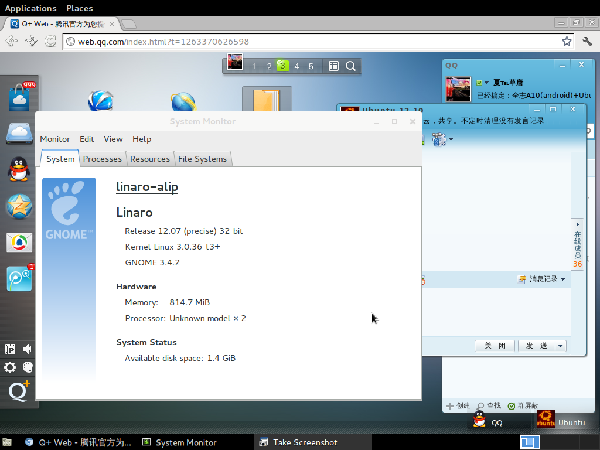This screenshot has height=450, width=600.
Task: Expand the chat side panel arrow
Action: pyautogui.click(x=578, y=224)
